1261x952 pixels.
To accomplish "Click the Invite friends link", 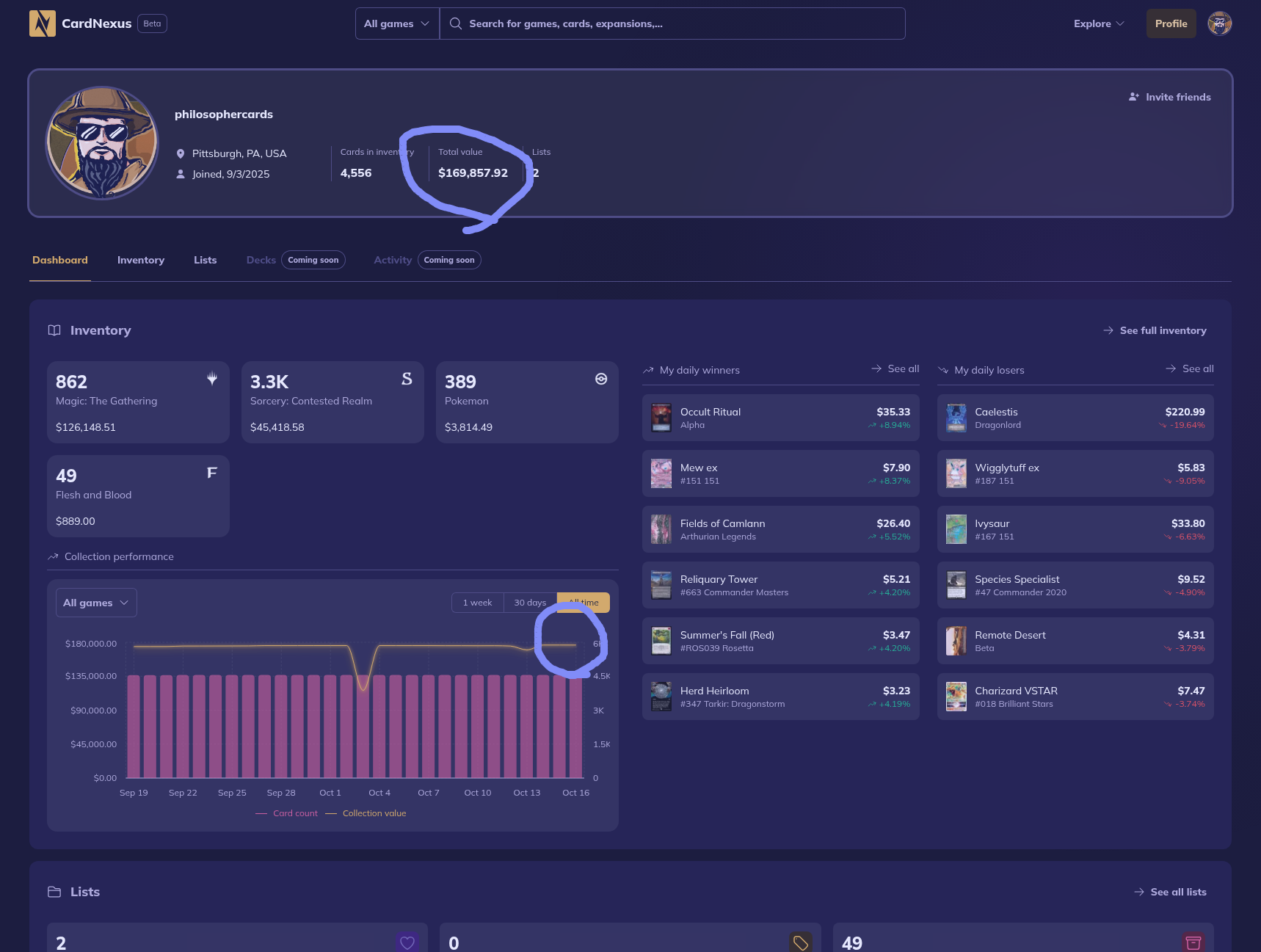I will (x=1170, y=97).
